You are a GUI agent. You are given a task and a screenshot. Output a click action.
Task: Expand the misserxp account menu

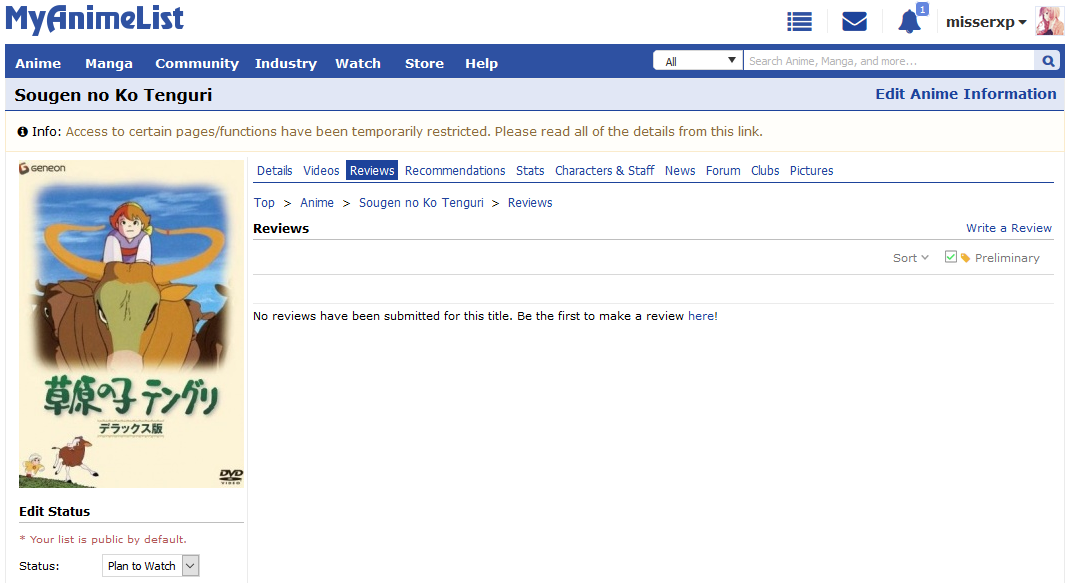986,22
